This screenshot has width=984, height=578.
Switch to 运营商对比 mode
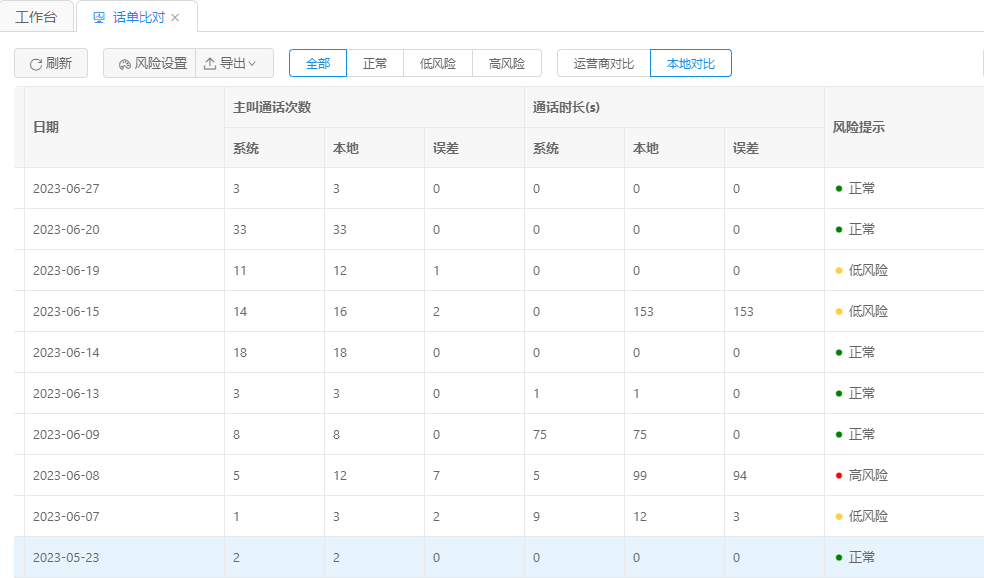[603, 63]
